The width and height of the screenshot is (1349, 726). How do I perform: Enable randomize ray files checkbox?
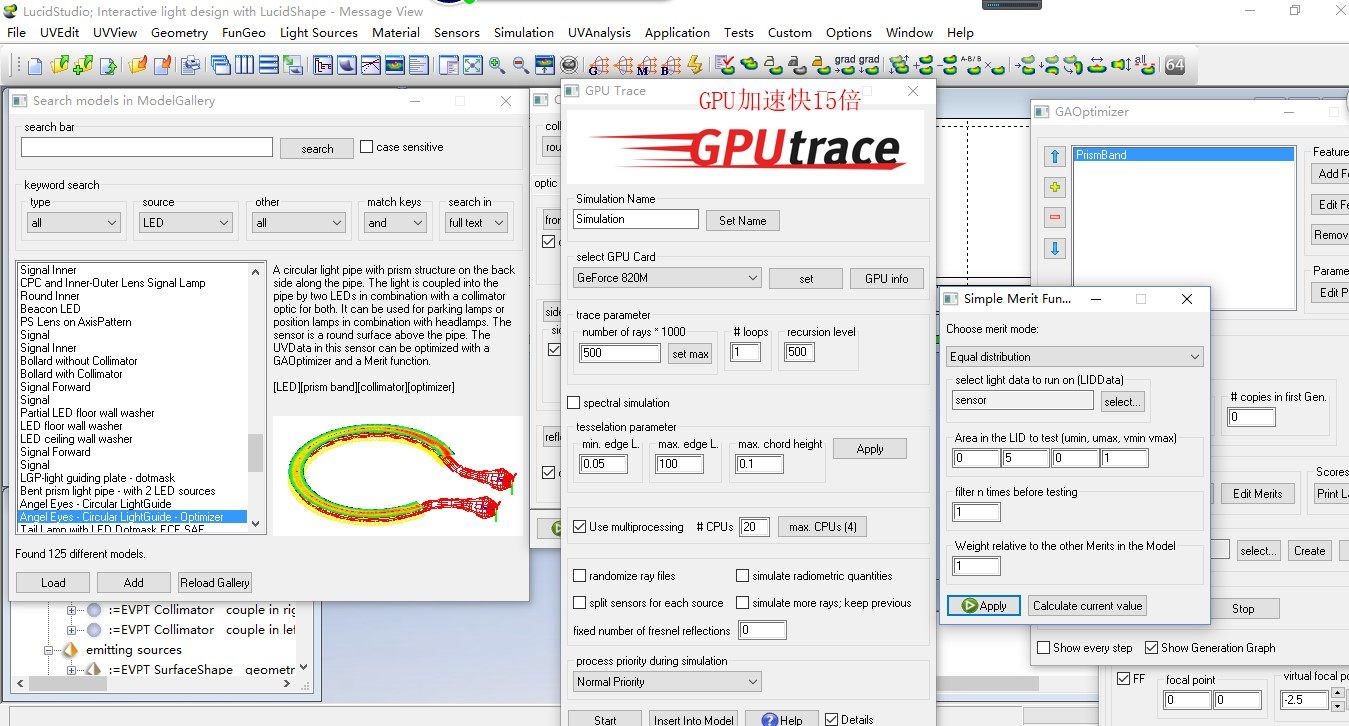point(580,576)
